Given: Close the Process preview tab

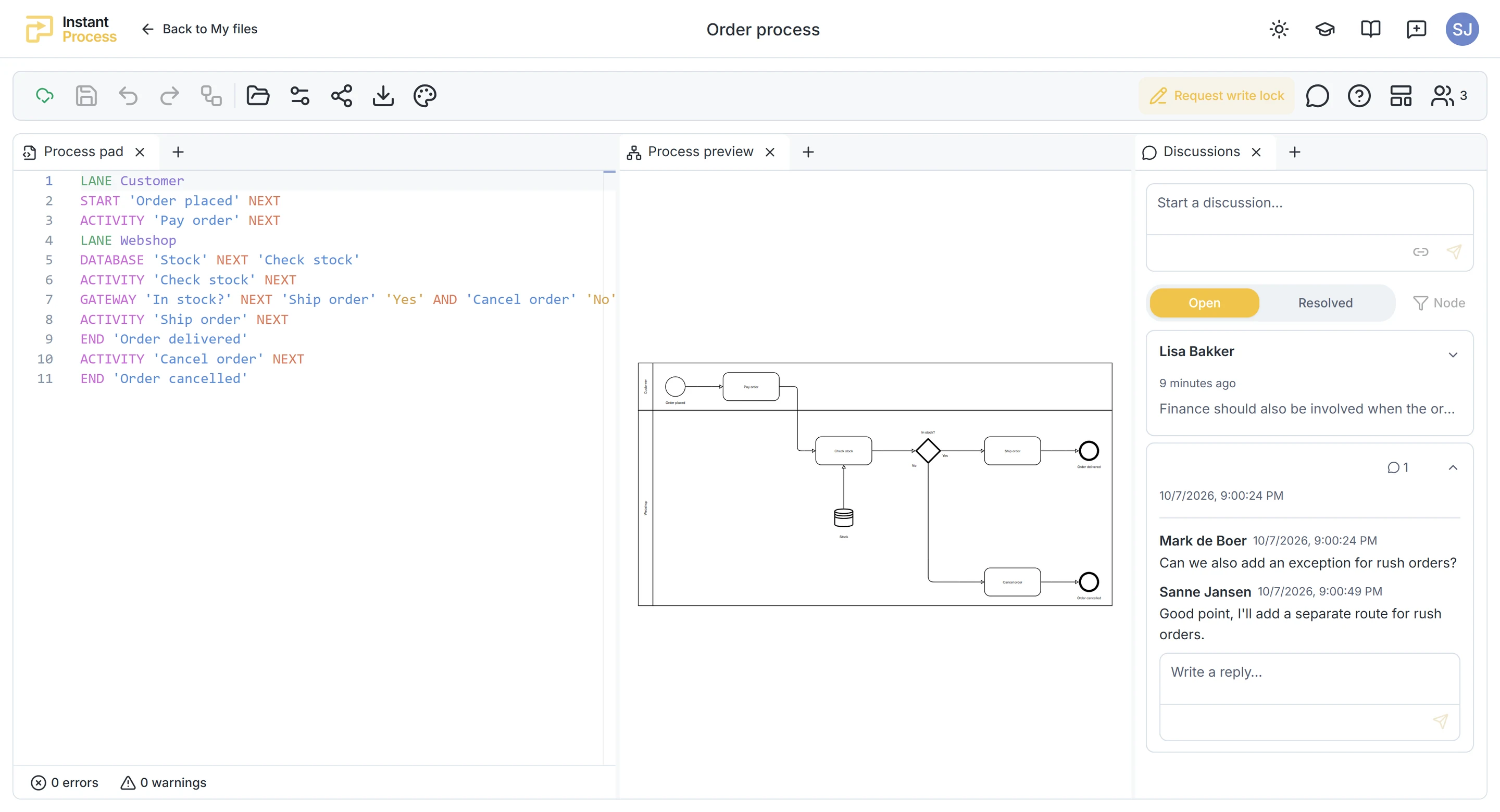Looking at the screenshot, I should (x=770, y=152).
